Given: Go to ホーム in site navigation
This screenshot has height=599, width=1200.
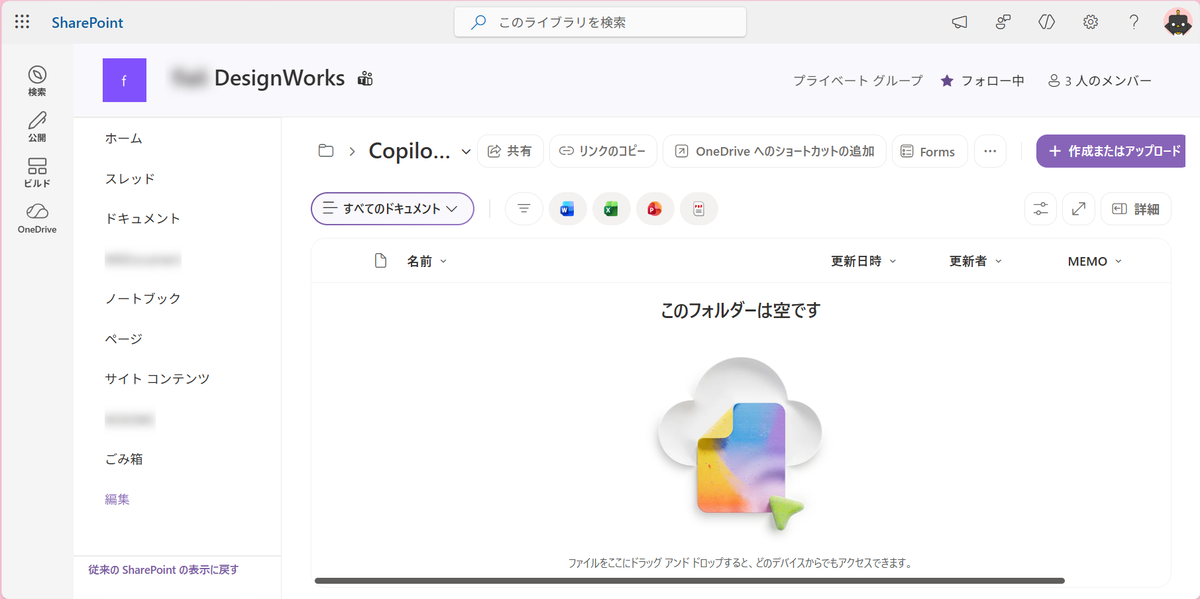Looking at the screenshot, I should pyautogui.click(x=124, y=138).
